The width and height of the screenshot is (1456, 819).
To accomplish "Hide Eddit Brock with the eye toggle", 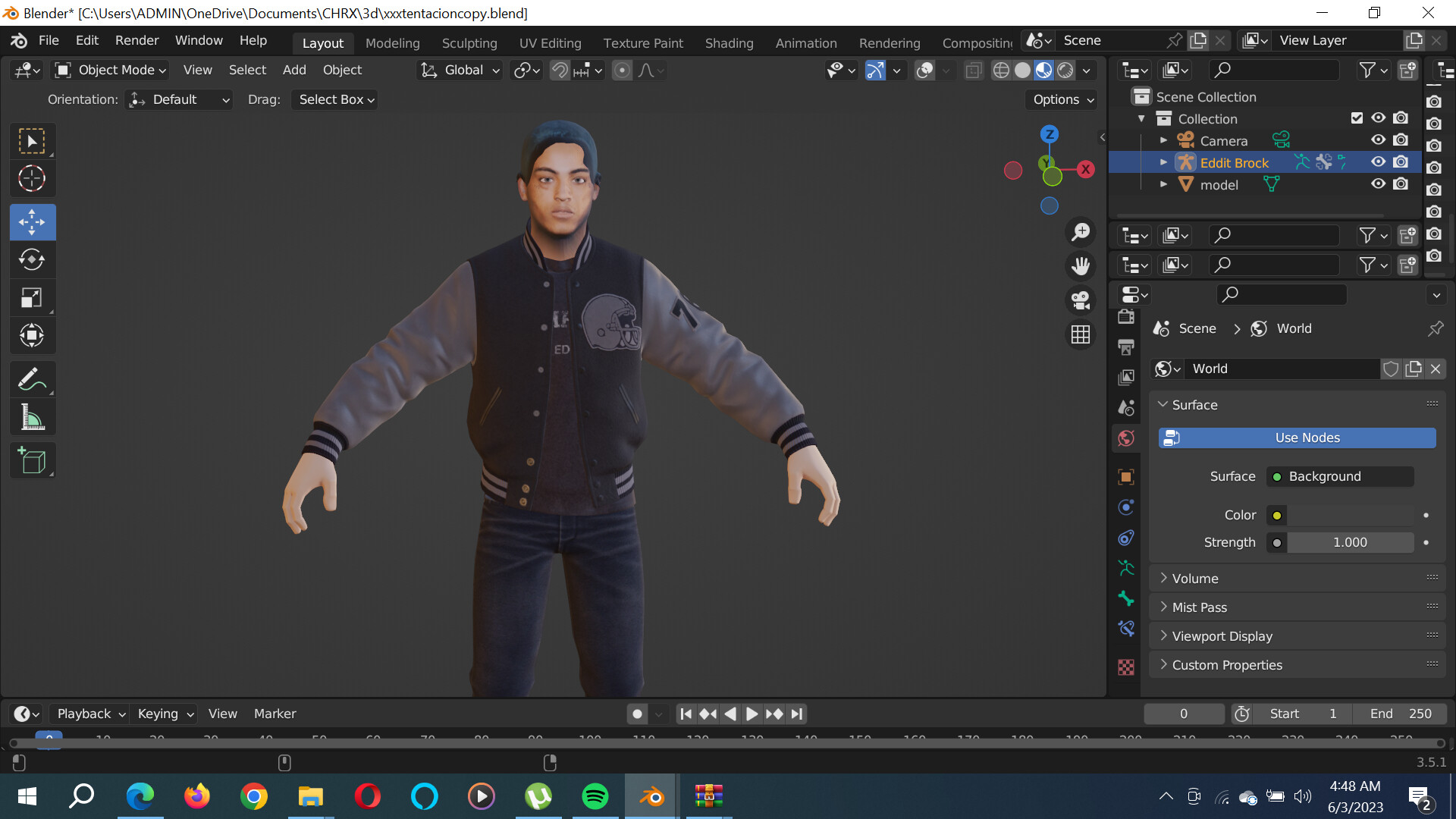I will (1378, 162).
